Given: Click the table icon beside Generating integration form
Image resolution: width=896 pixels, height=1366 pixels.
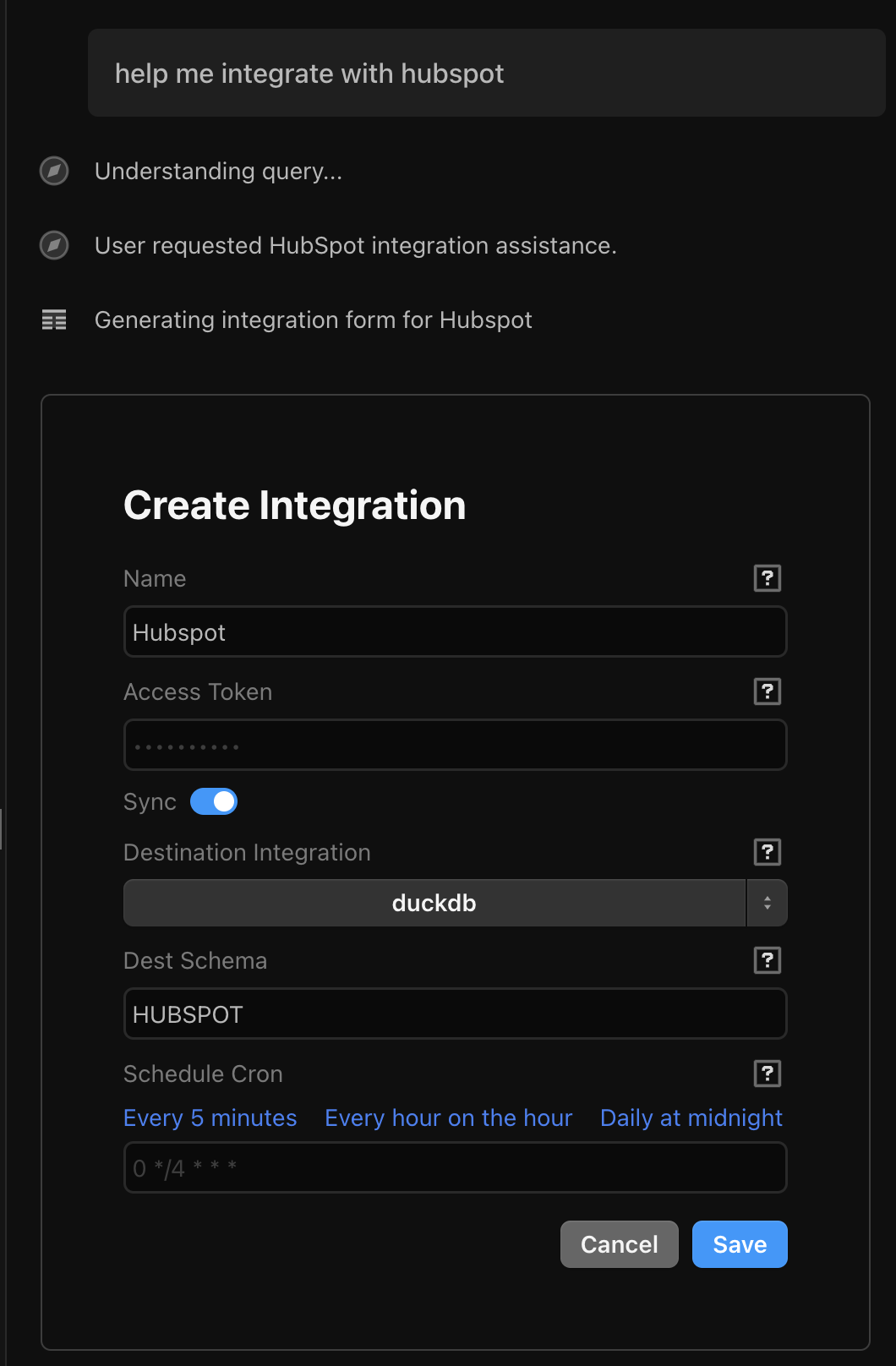Looking at the screenshot, I should click(x=54, y=320).
